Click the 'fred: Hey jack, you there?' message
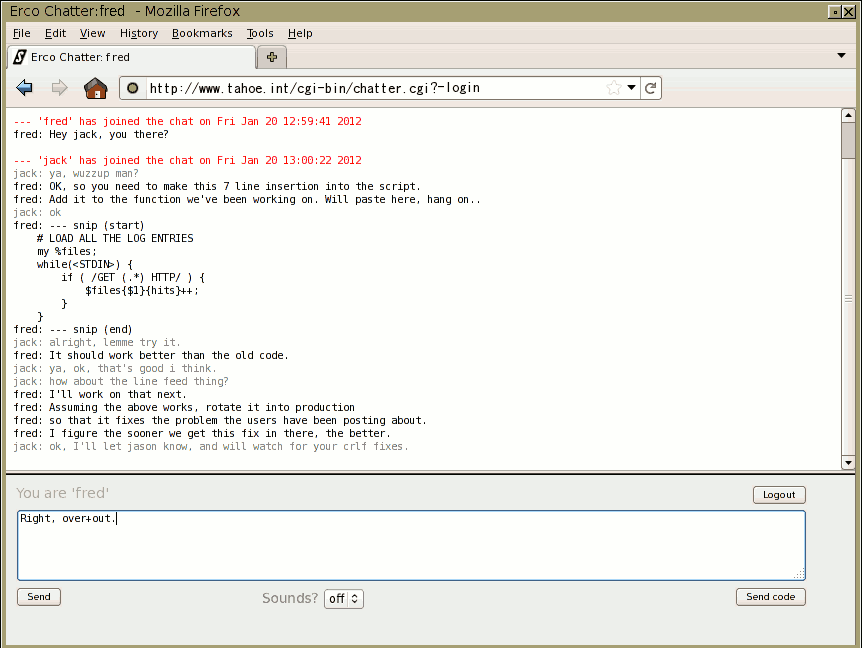 point(91,134)
